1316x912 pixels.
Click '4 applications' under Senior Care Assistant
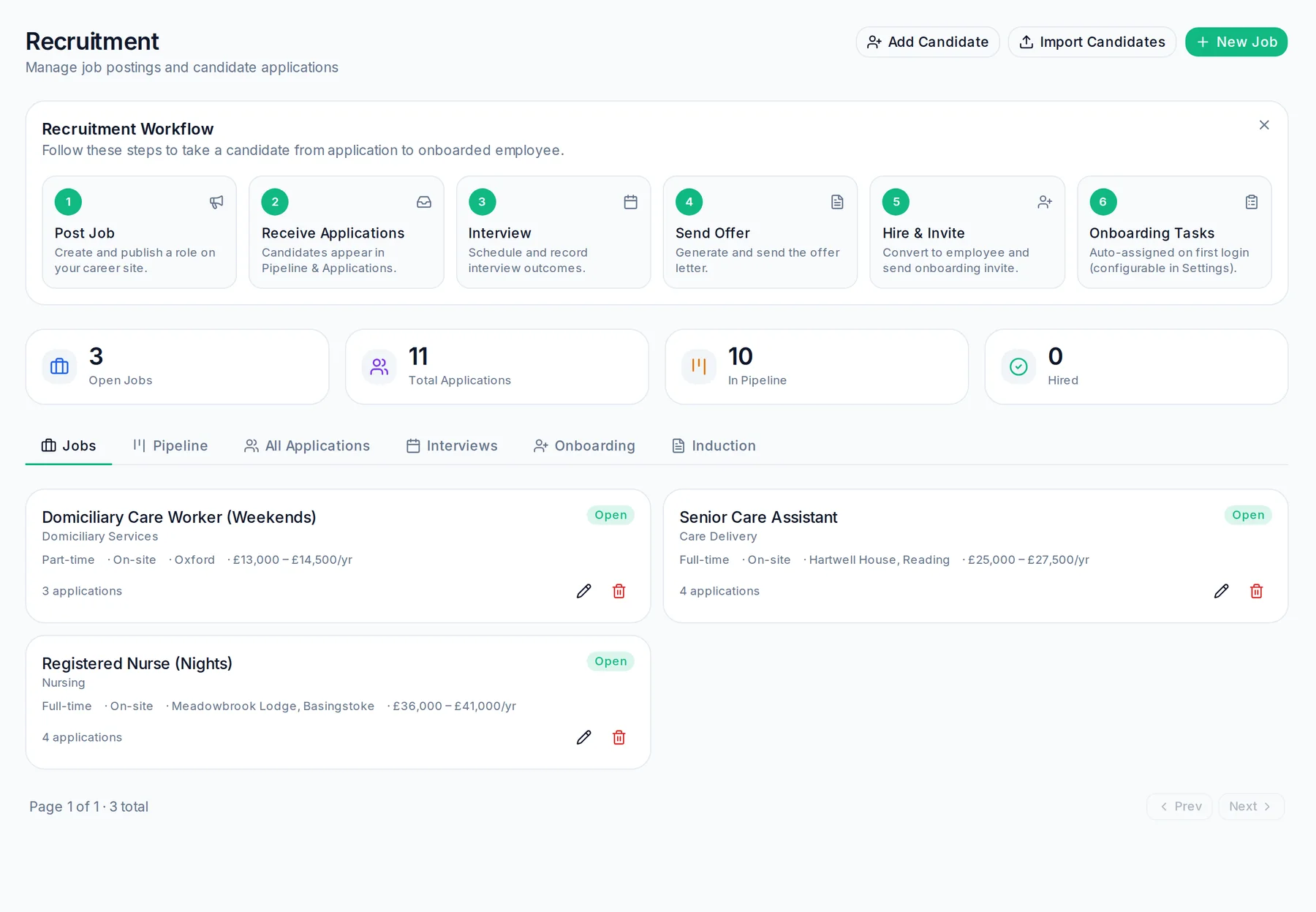[719, 591]
